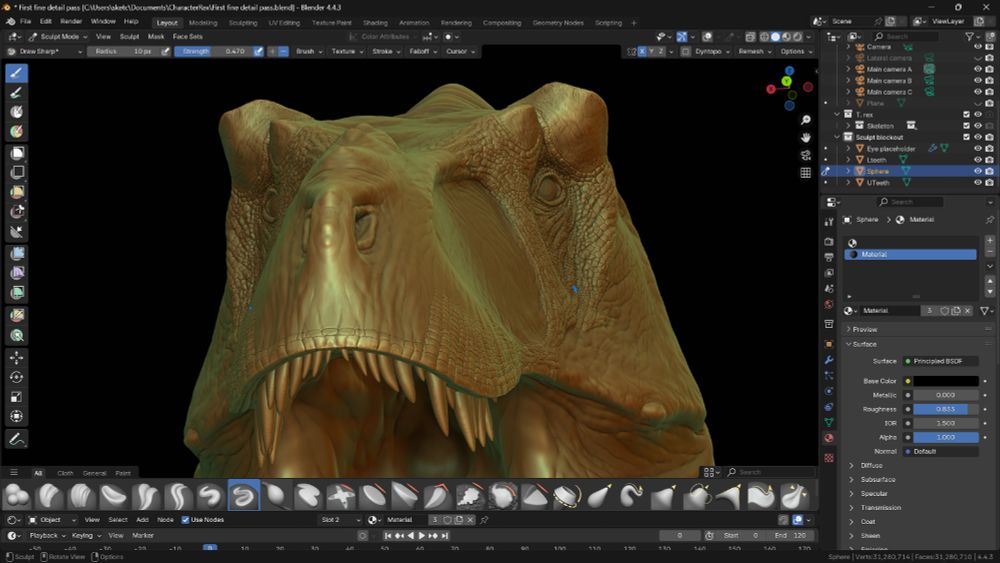Open the Sculpt Mode dropdown
This screenshot has width=1000, height=563.
[x=58, y=36]
